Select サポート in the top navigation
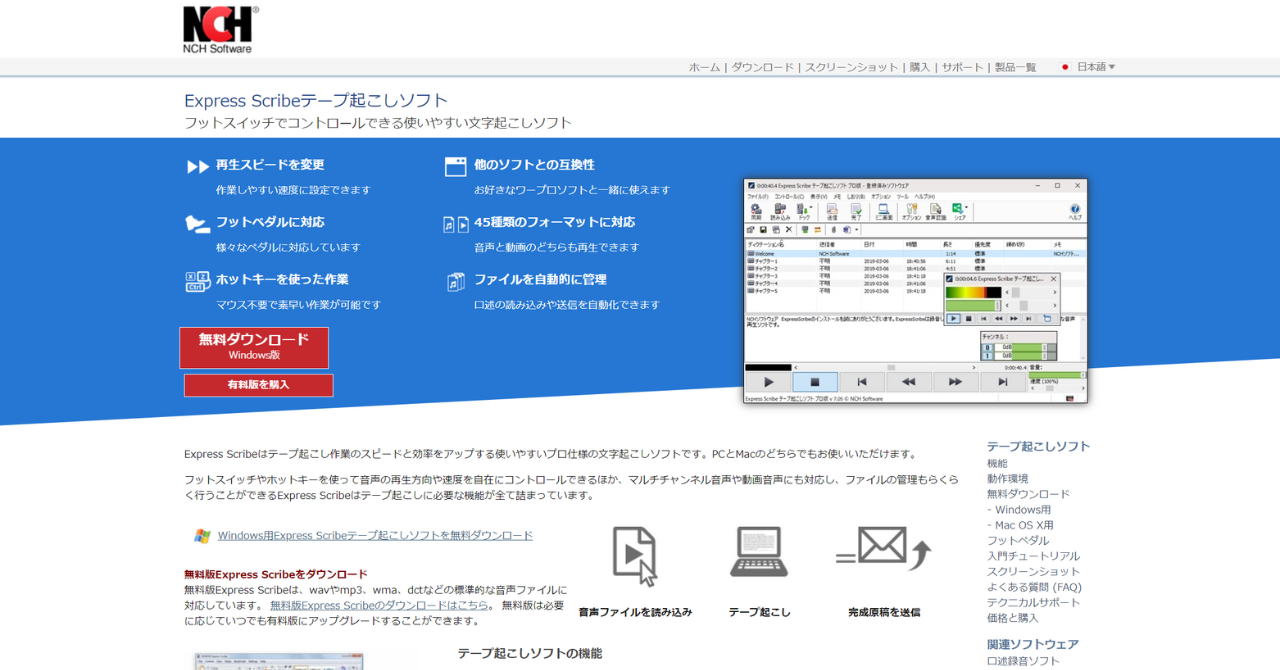1280x670 pixels. (962, 67)
